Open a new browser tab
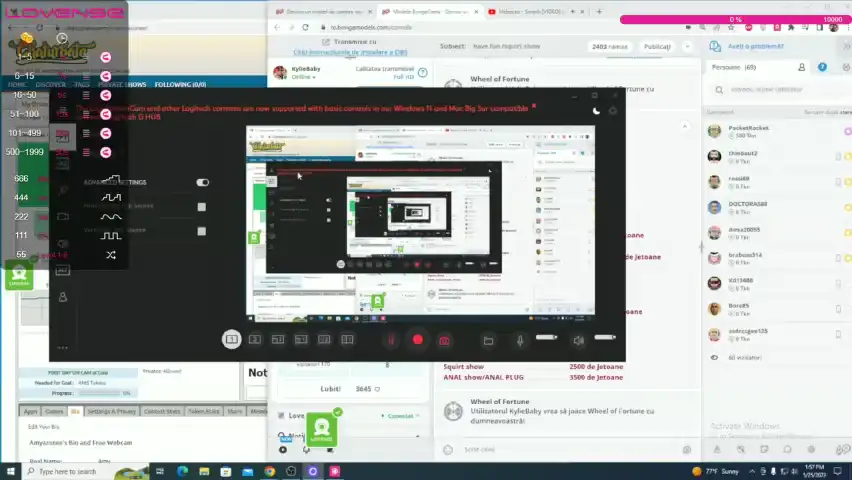This screenshot has width=852, height=480. (599, 11)
